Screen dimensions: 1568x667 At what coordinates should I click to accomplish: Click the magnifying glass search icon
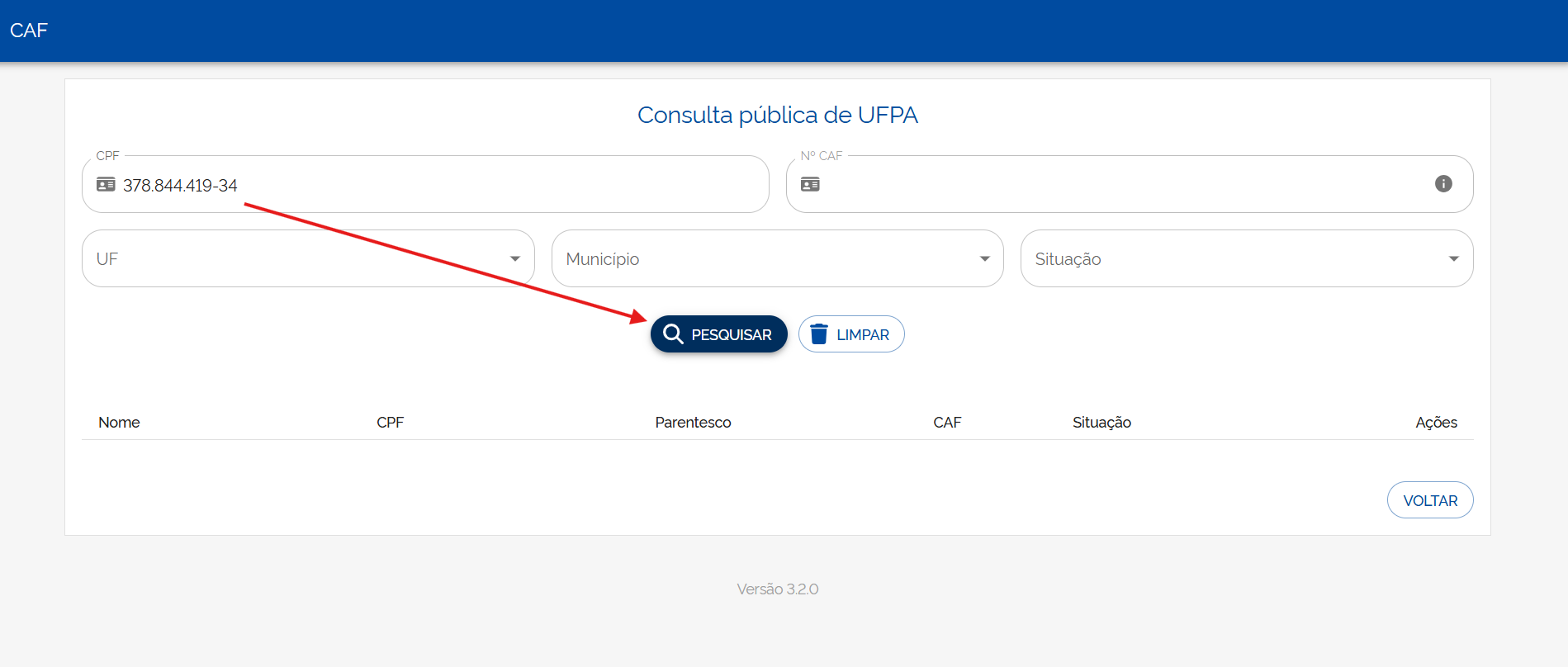[x=673, y=334]
